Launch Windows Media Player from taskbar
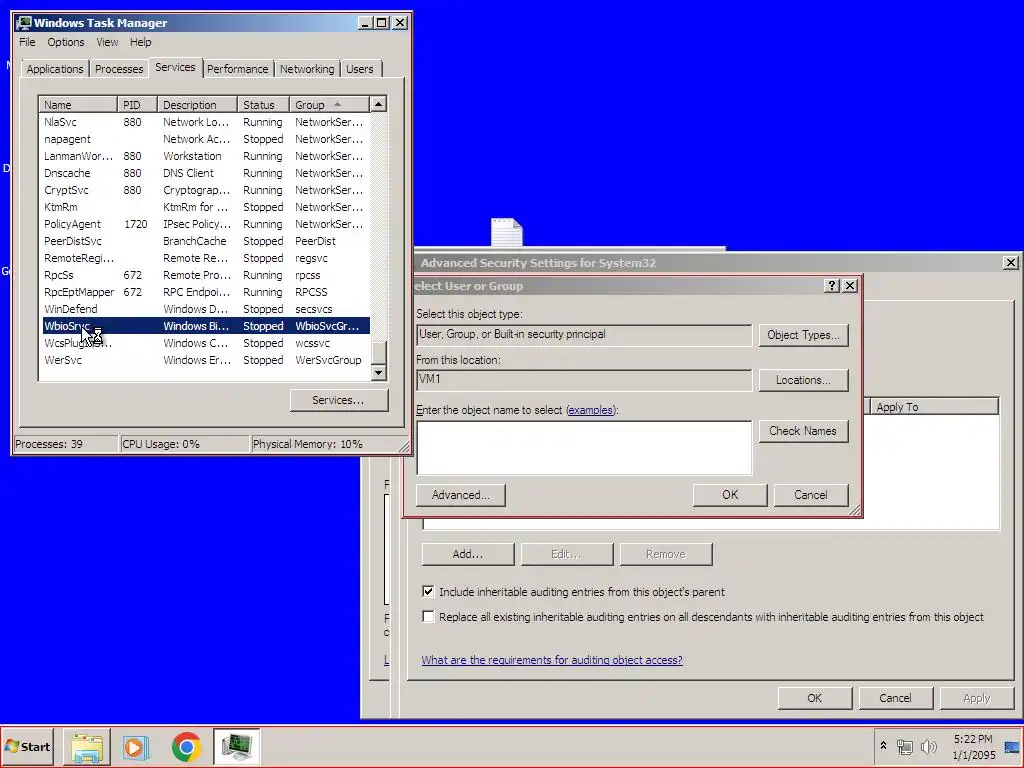Viewport: 1024px width, 768px height. point(137,746)
